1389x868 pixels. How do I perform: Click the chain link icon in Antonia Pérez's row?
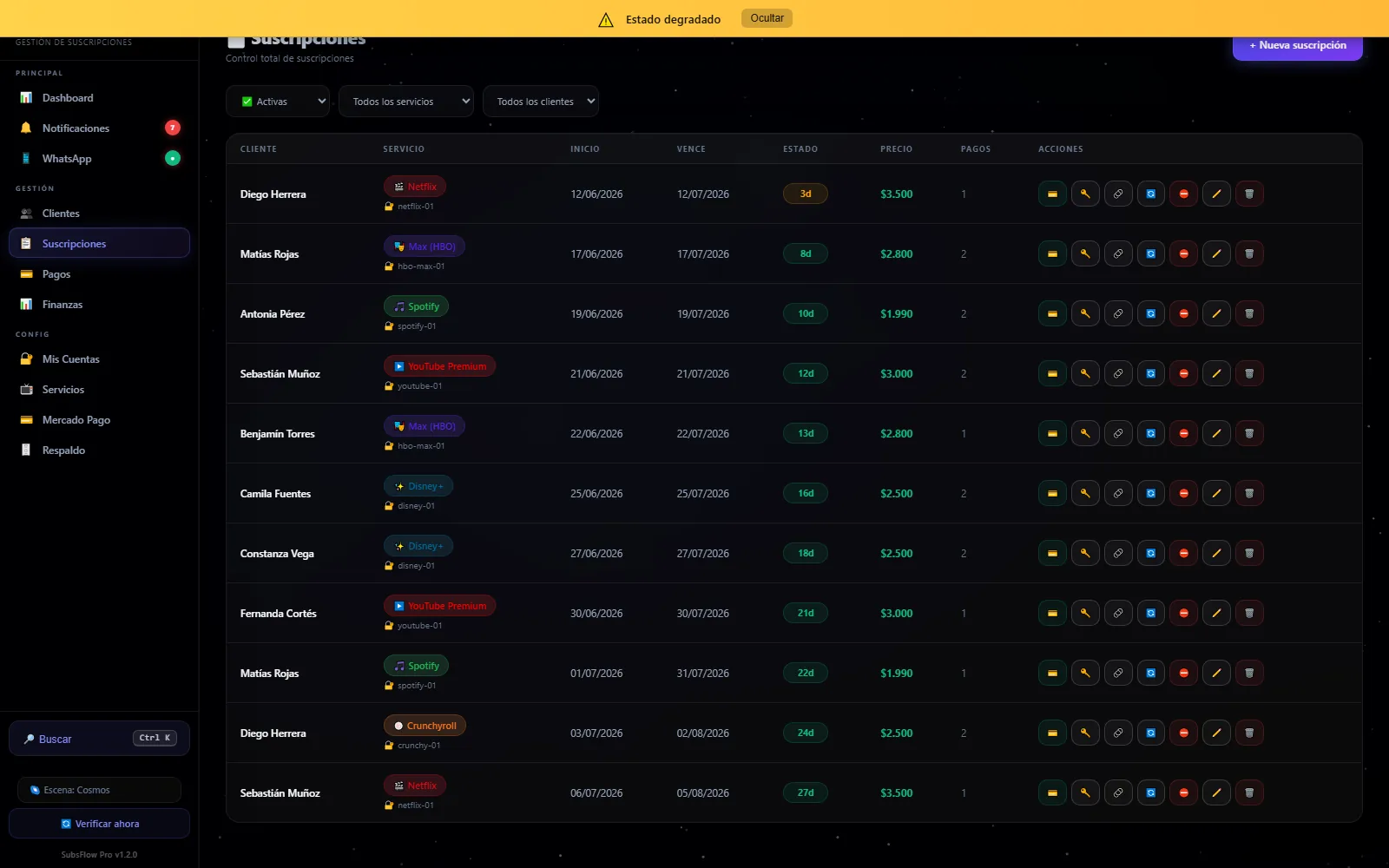coord(1118,313)
